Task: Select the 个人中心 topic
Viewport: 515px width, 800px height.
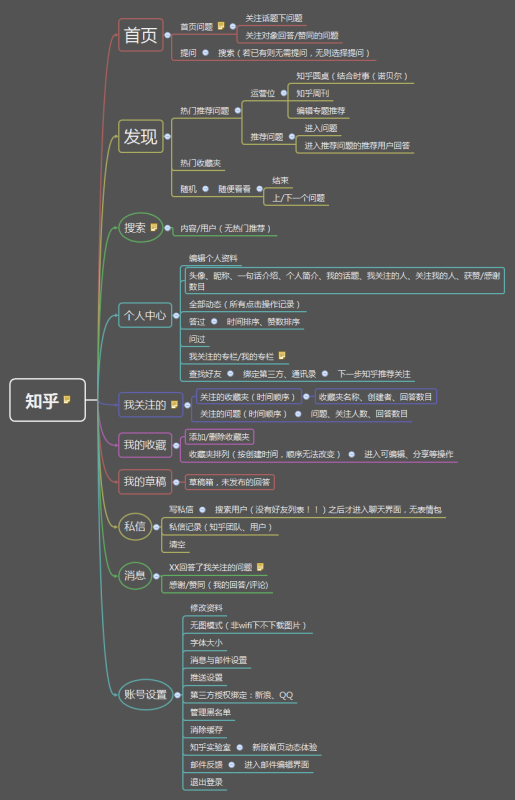Action: (145, 315)
